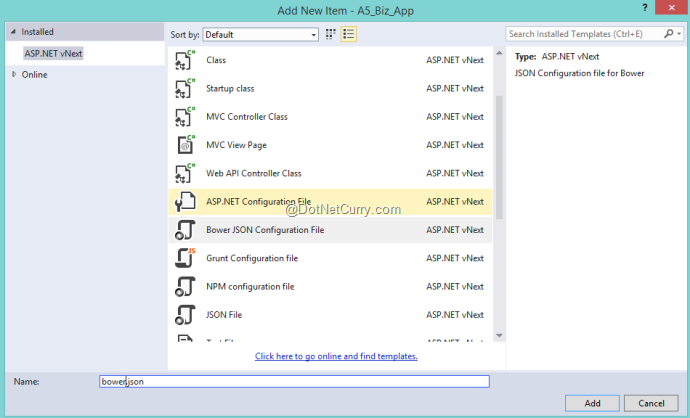Select ASP.NET vNext in the tree
The height and width of the screenshot is (418, 690).
click(x=53, y=54)
